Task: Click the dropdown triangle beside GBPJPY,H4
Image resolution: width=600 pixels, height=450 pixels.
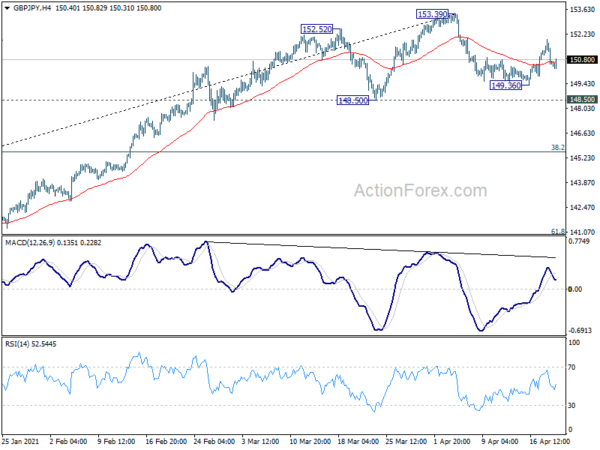Action: (7, 8)
